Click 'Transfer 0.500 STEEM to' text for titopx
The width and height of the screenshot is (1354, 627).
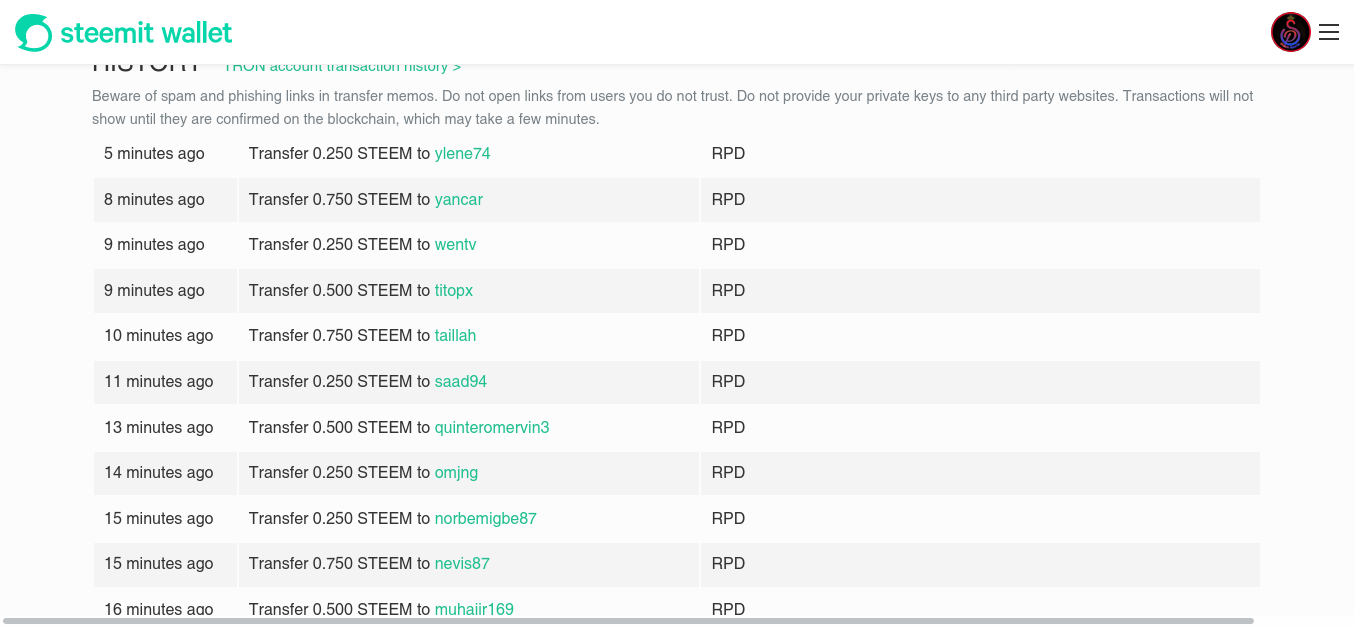[339, 291]
